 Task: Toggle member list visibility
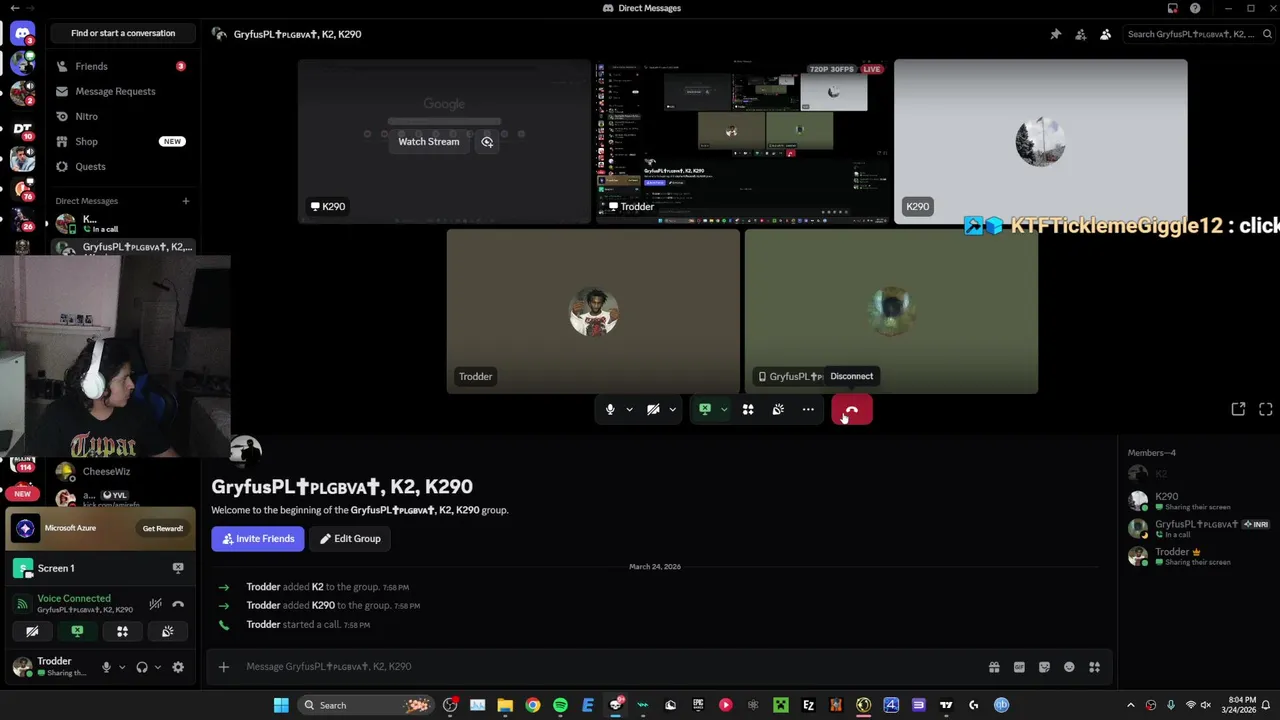1105,34
